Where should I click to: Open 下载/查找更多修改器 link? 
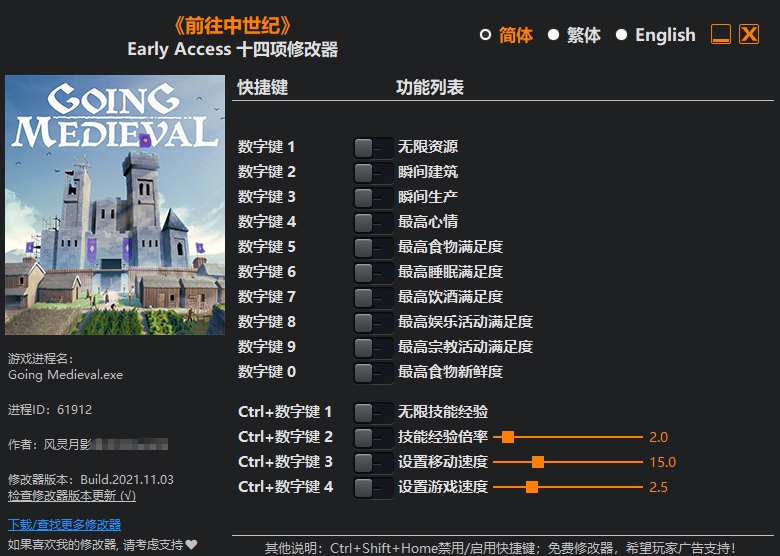click(x=65, y=525)
